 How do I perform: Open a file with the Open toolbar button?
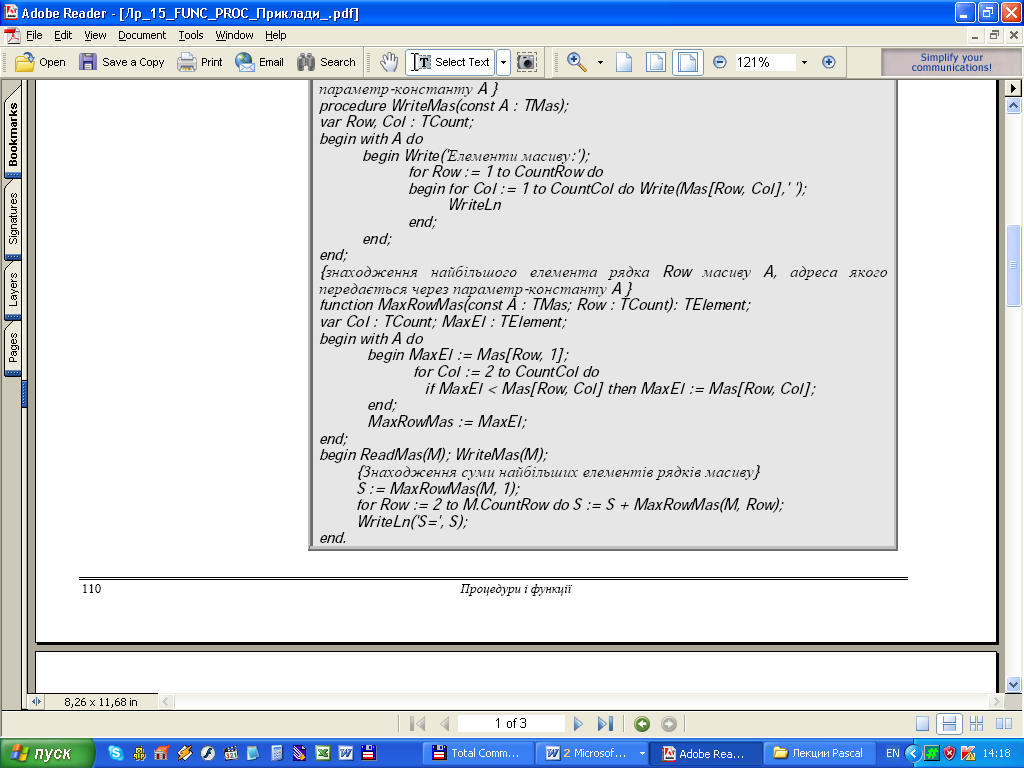point(40,62)
